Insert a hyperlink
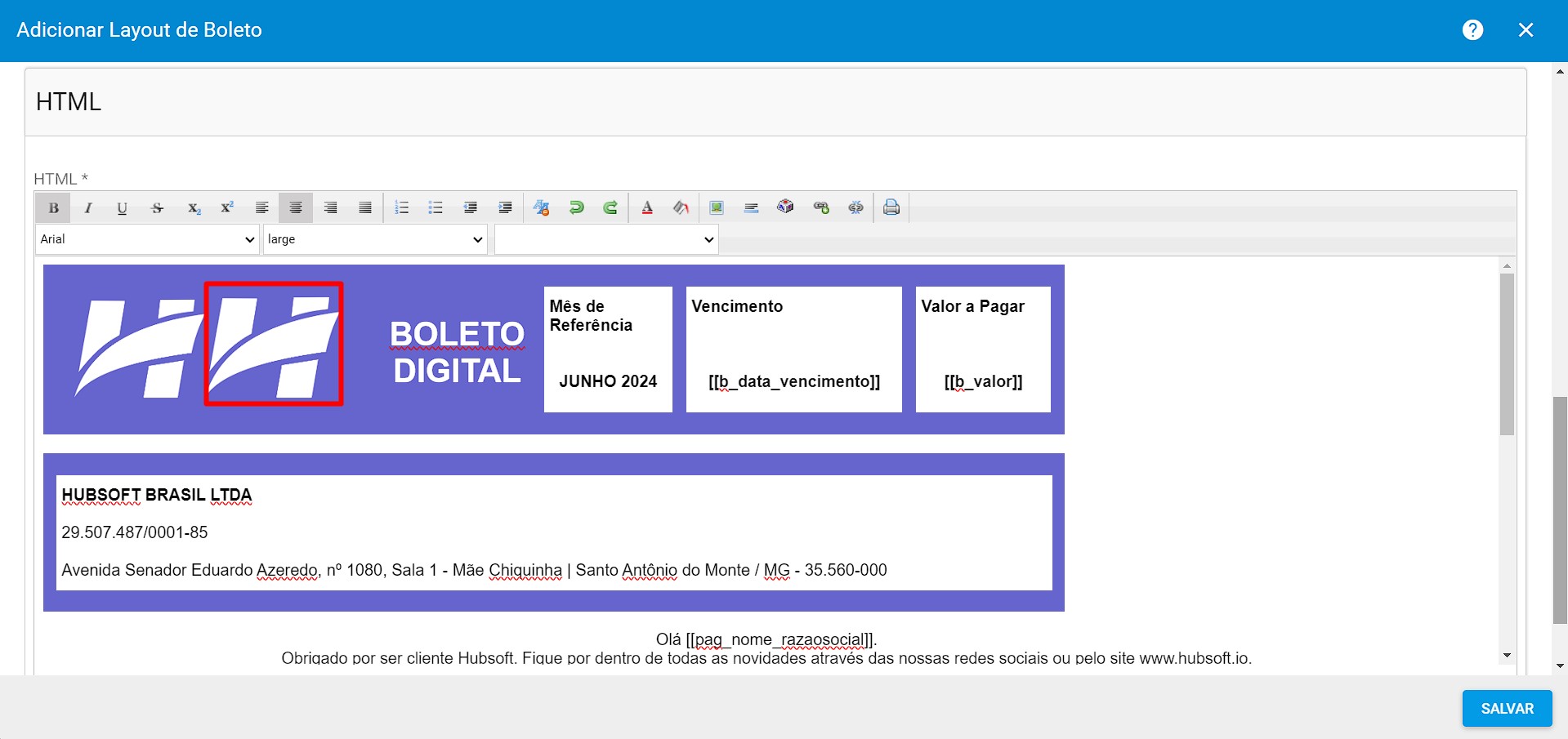The width and height of the screenshot is (1568, 739). [821, 208]
